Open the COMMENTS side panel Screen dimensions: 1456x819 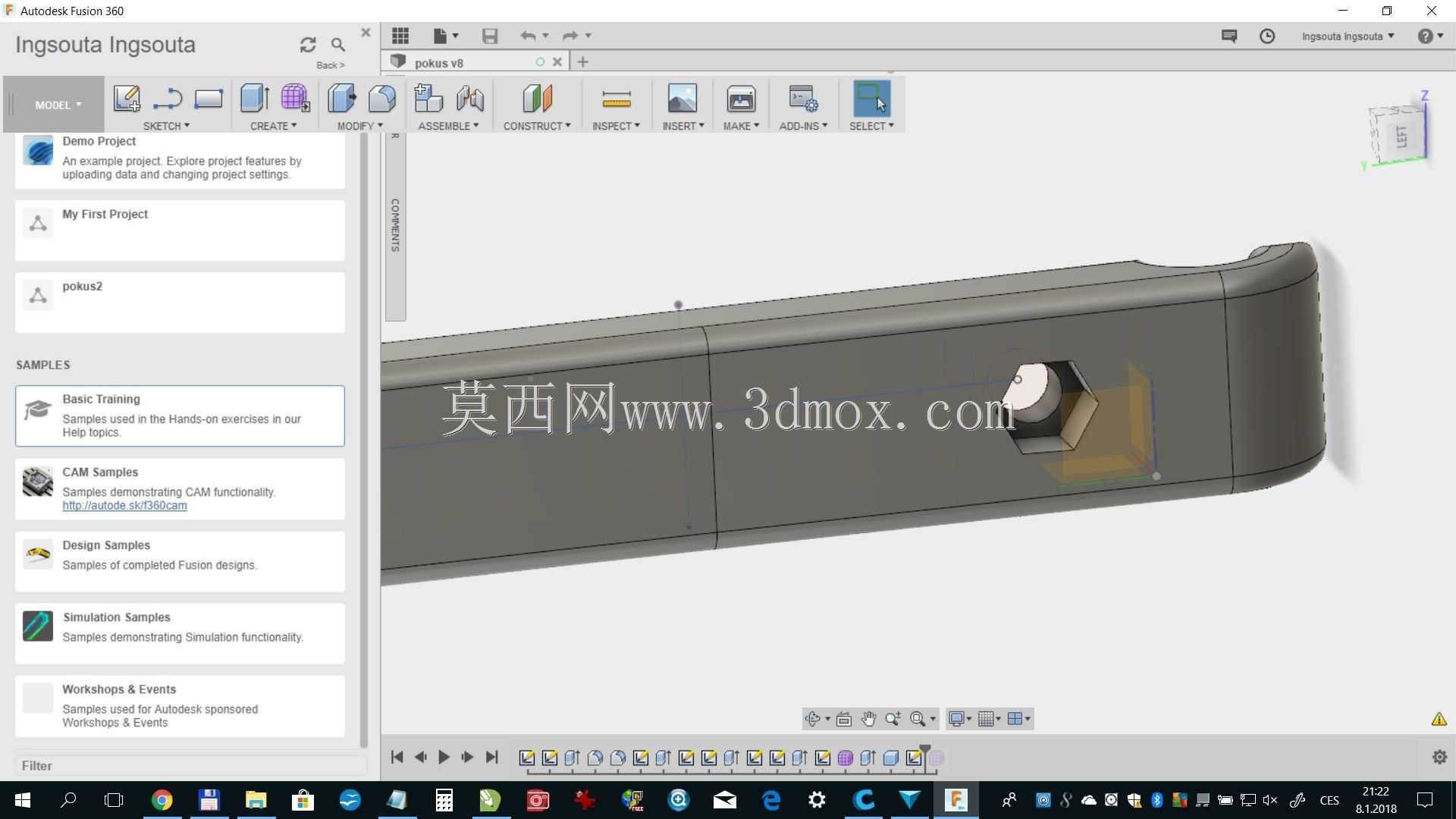click(x=395, y=225)
